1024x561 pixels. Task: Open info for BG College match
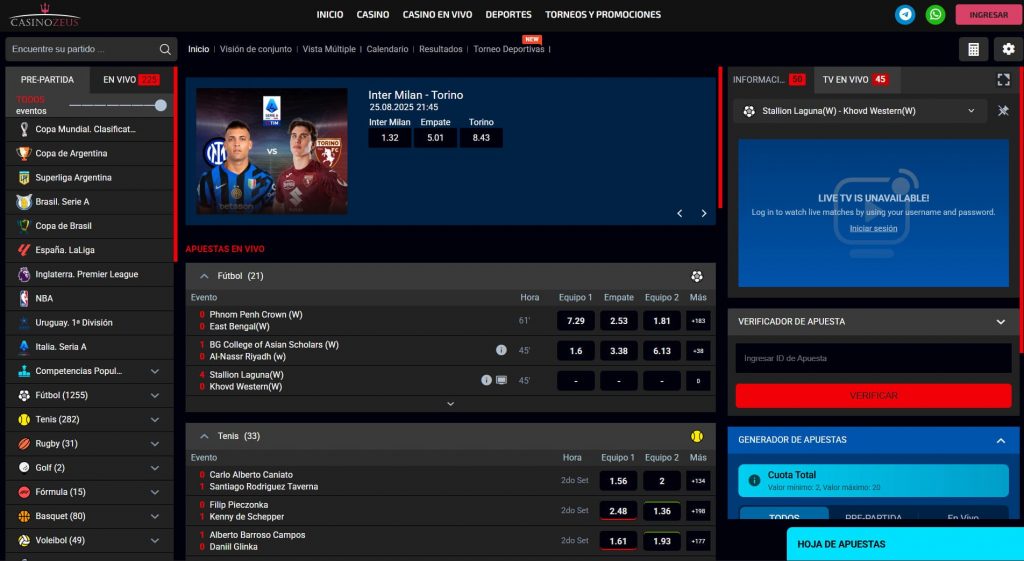coord(501,350)
